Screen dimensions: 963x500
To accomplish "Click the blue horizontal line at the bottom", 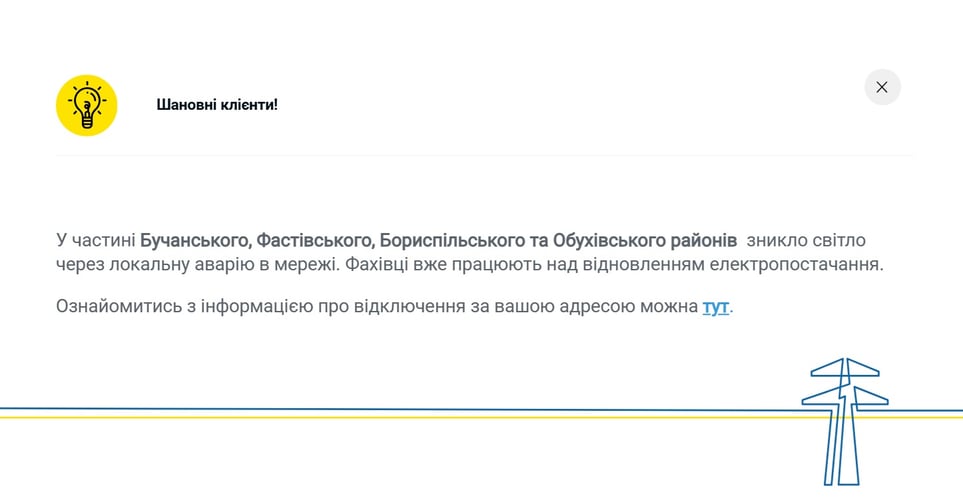I will 400,409.
